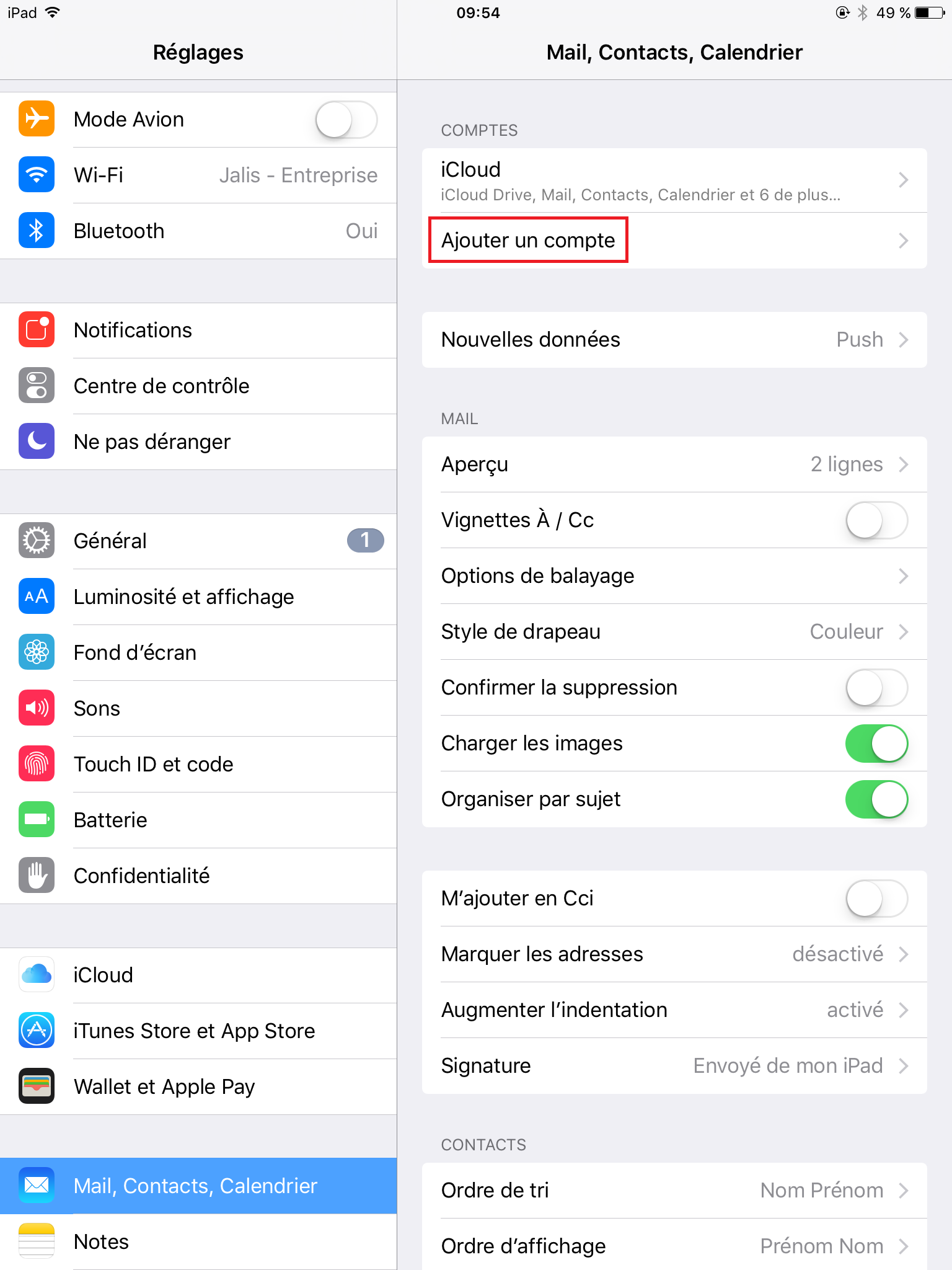Disable the Charger les images switch
Screen dimensions: 952x1270
click(876, 744)
